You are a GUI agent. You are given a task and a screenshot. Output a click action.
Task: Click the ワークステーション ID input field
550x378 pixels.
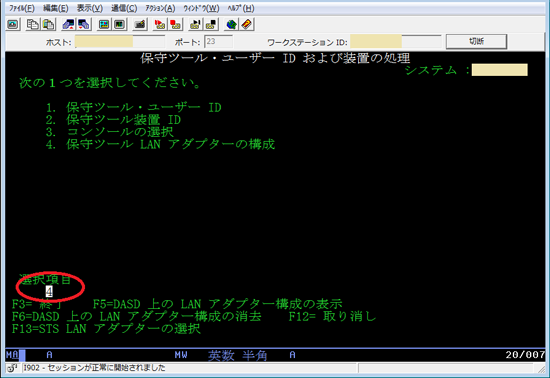click(395, 42)
